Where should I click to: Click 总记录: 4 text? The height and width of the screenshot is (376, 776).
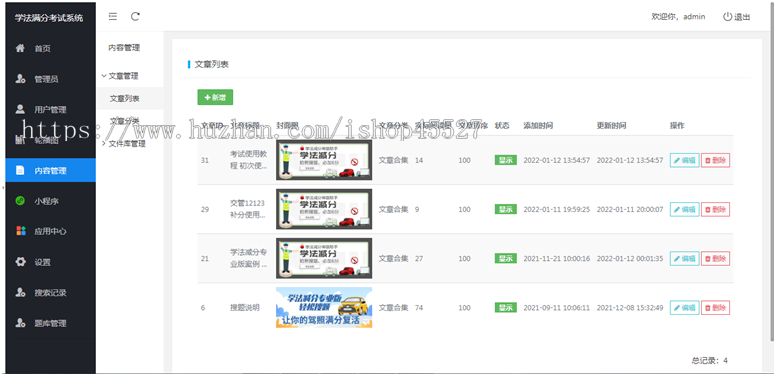coord(710,361)
